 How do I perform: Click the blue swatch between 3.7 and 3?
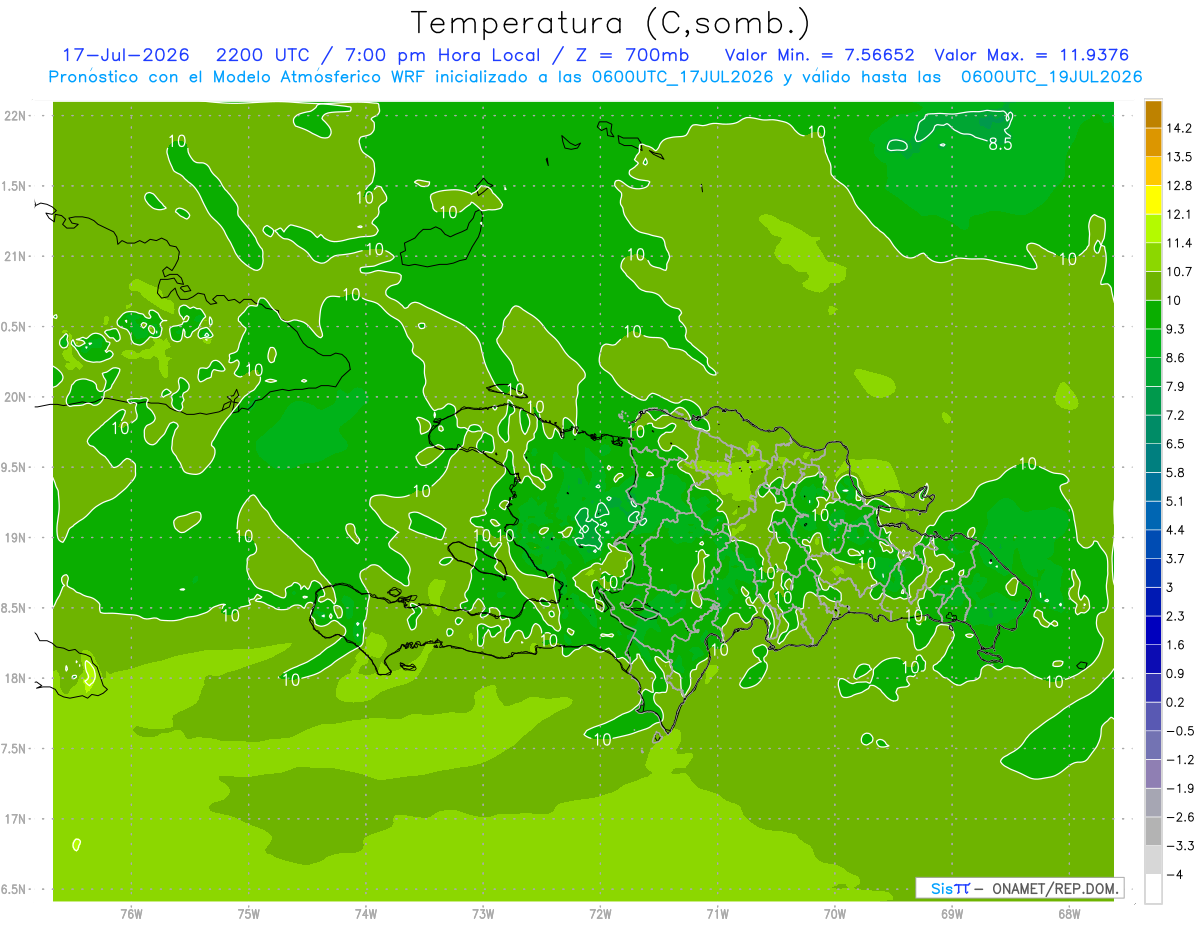click(1153, 573)
